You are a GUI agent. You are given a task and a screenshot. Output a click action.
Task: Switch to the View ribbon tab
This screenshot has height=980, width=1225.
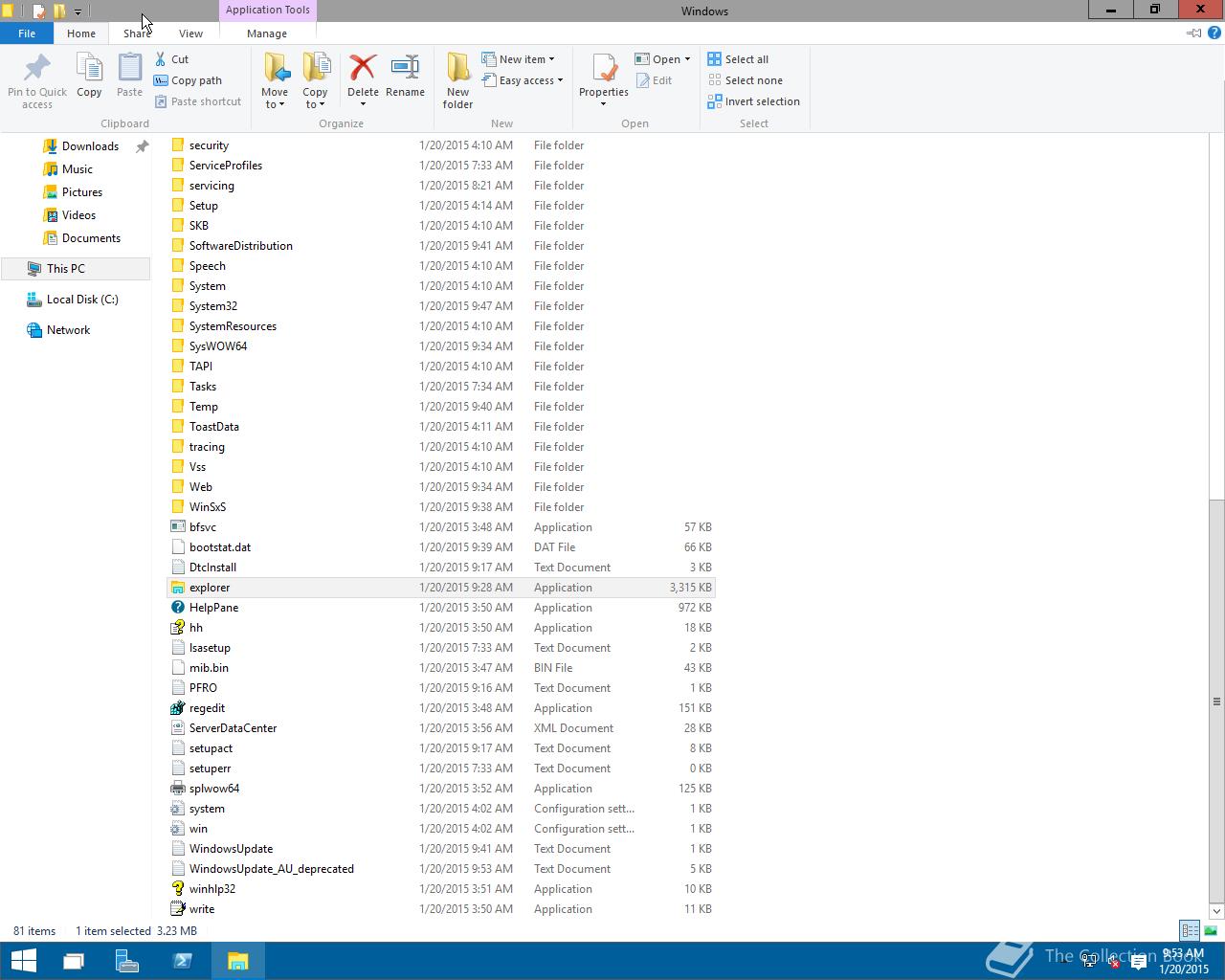pos(190,33)
